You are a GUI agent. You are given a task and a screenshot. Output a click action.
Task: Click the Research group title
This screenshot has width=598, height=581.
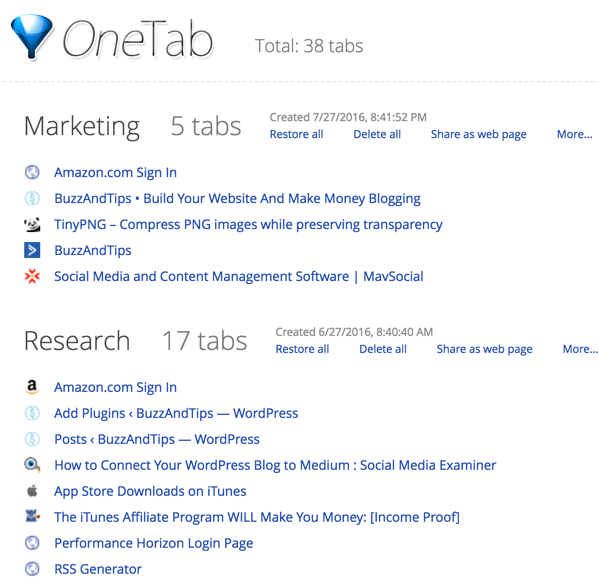pos(77,341)
